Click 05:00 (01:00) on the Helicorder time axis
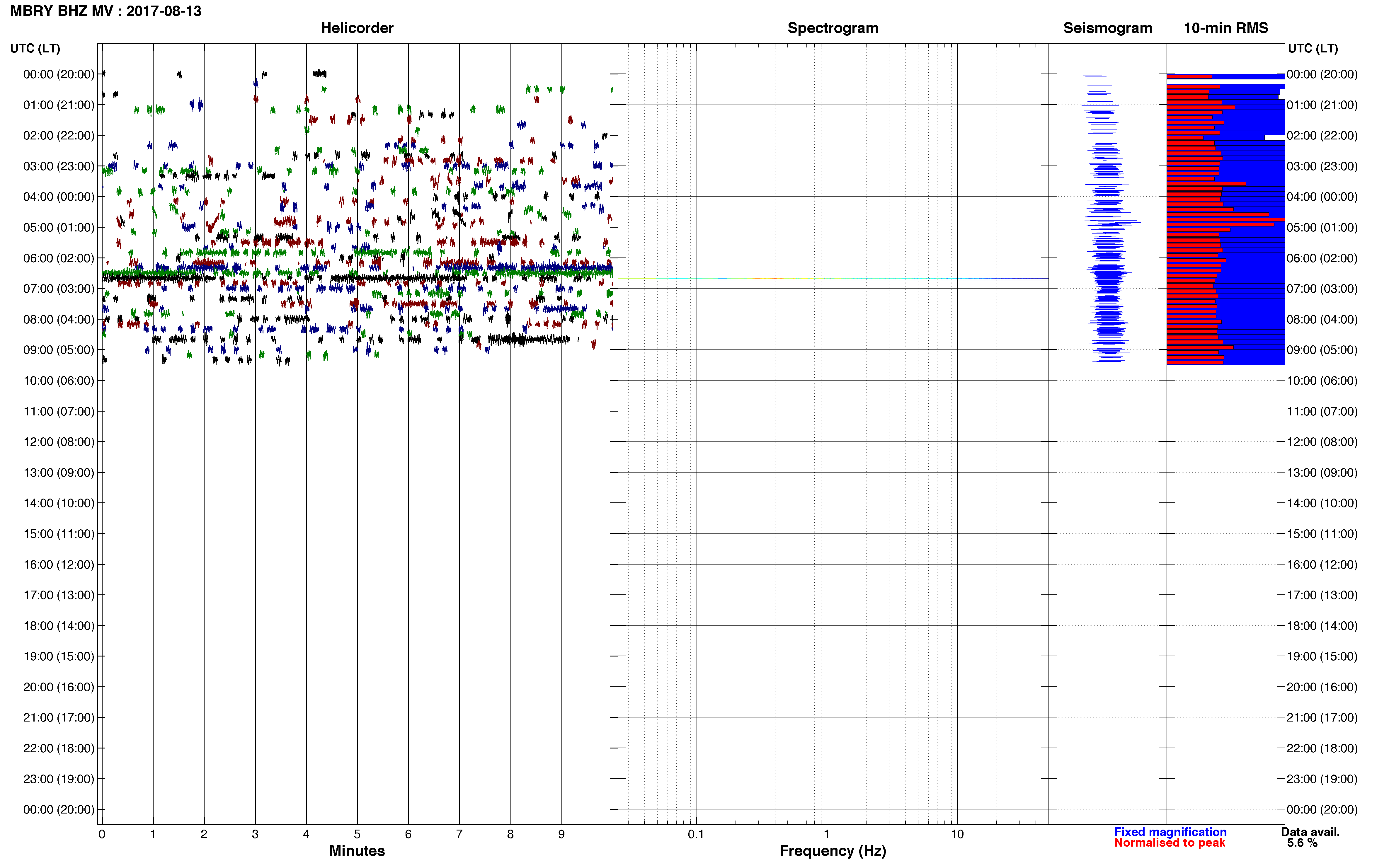Viewport: 1389px width, 868px height. pyautogui.click(x=59, y=227)
